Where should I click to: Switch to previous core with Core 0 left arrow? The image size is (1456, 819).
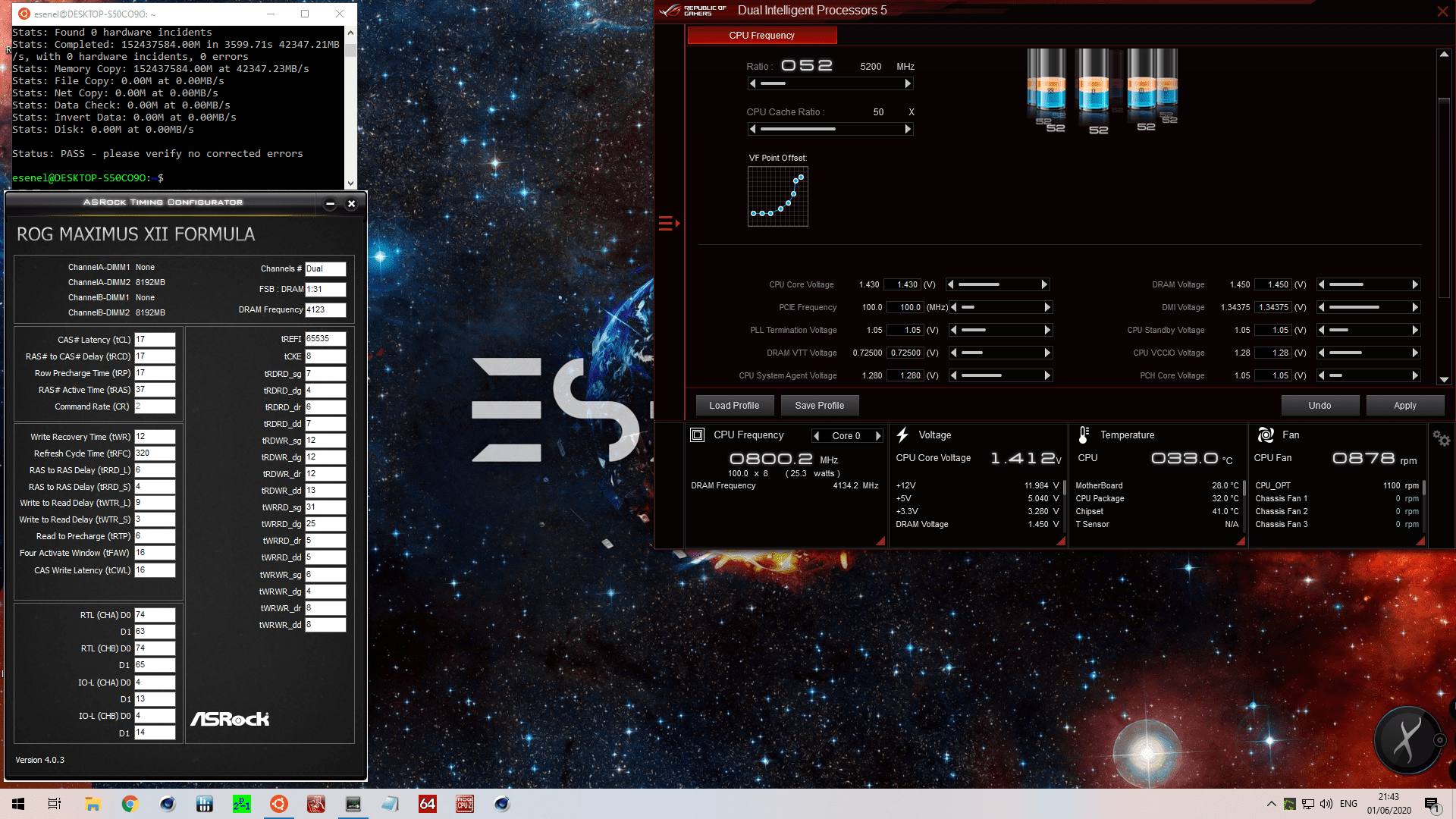816,435
